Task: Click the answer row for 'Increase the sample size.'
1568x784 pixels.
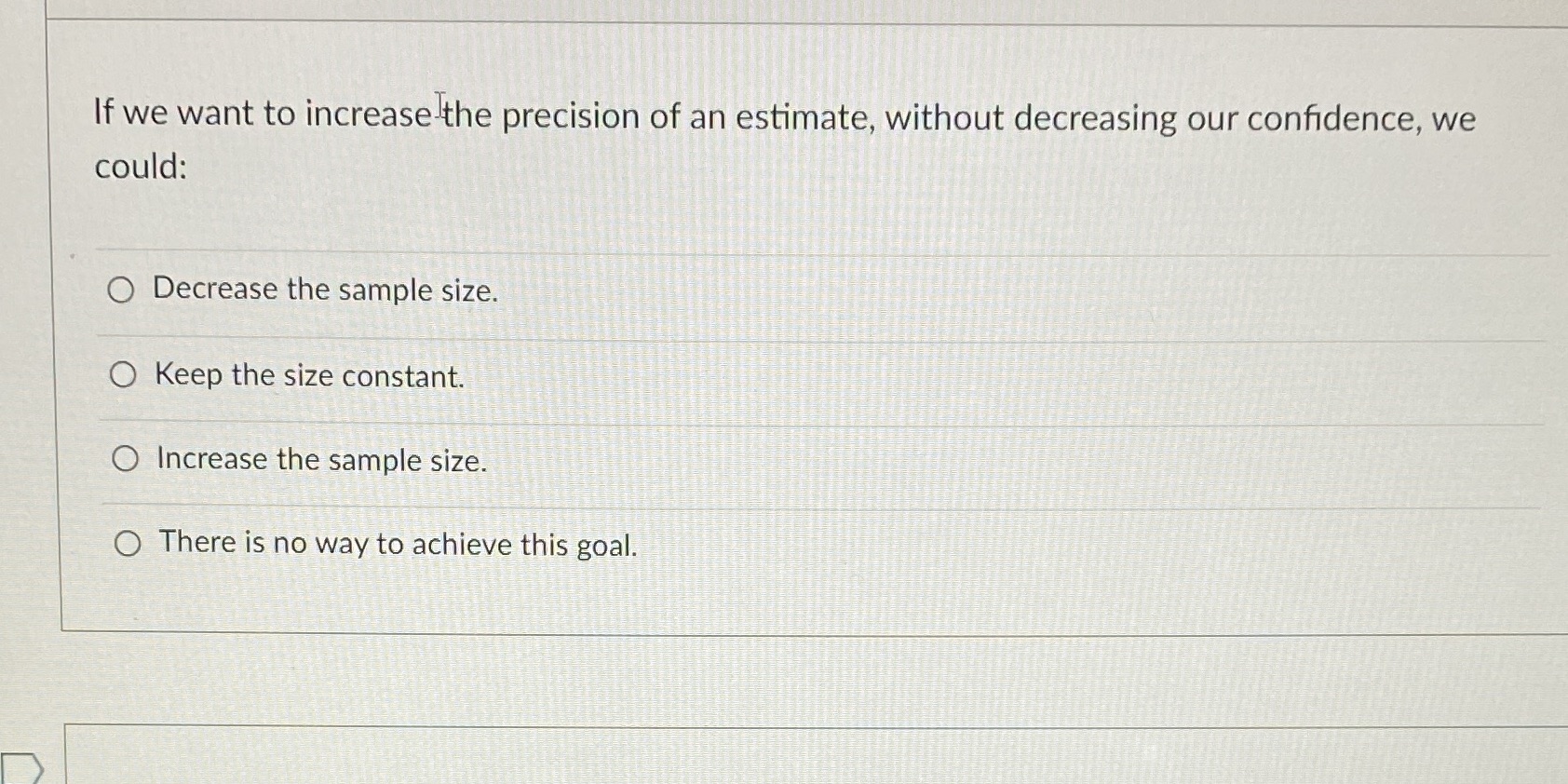Action: (x=319, y=460)
